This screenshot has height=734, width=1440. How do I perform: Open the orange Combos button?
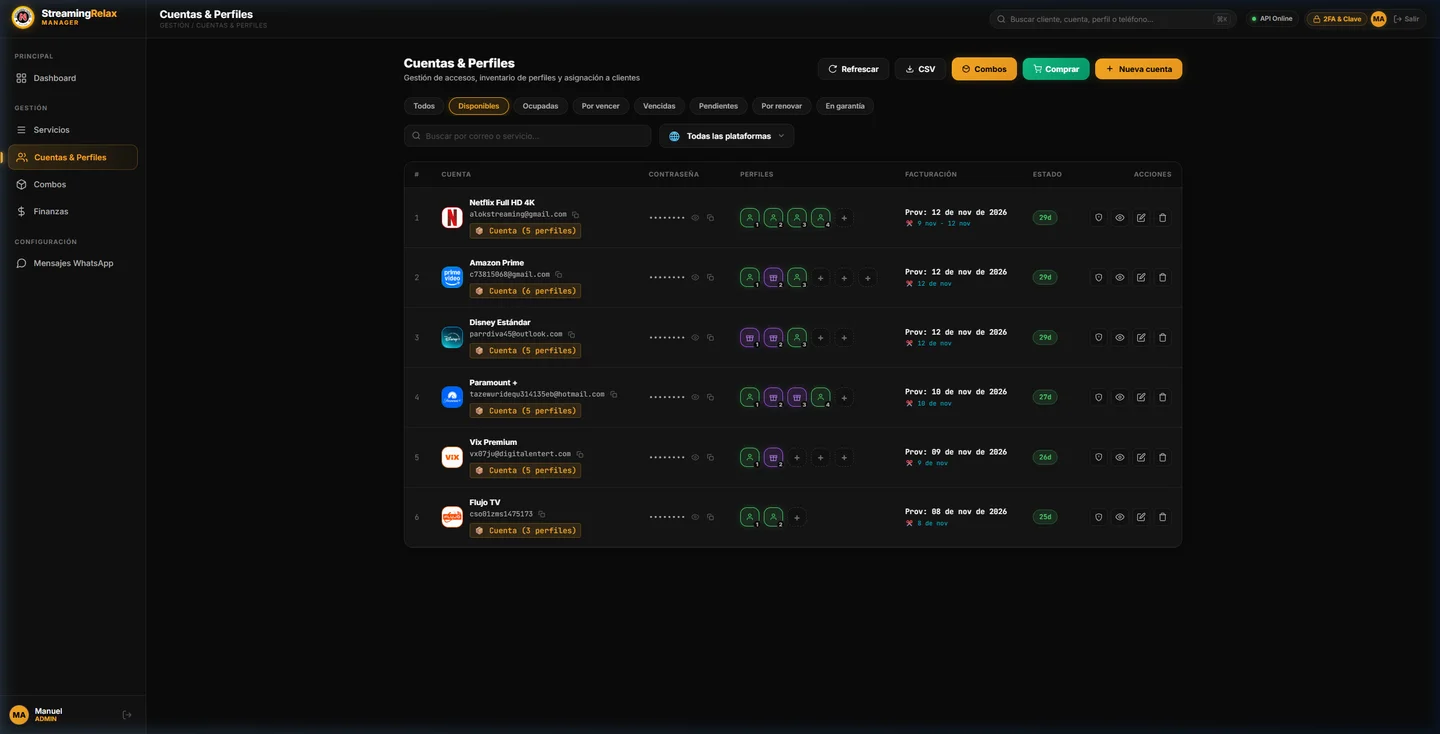click(x=984, y=69)
